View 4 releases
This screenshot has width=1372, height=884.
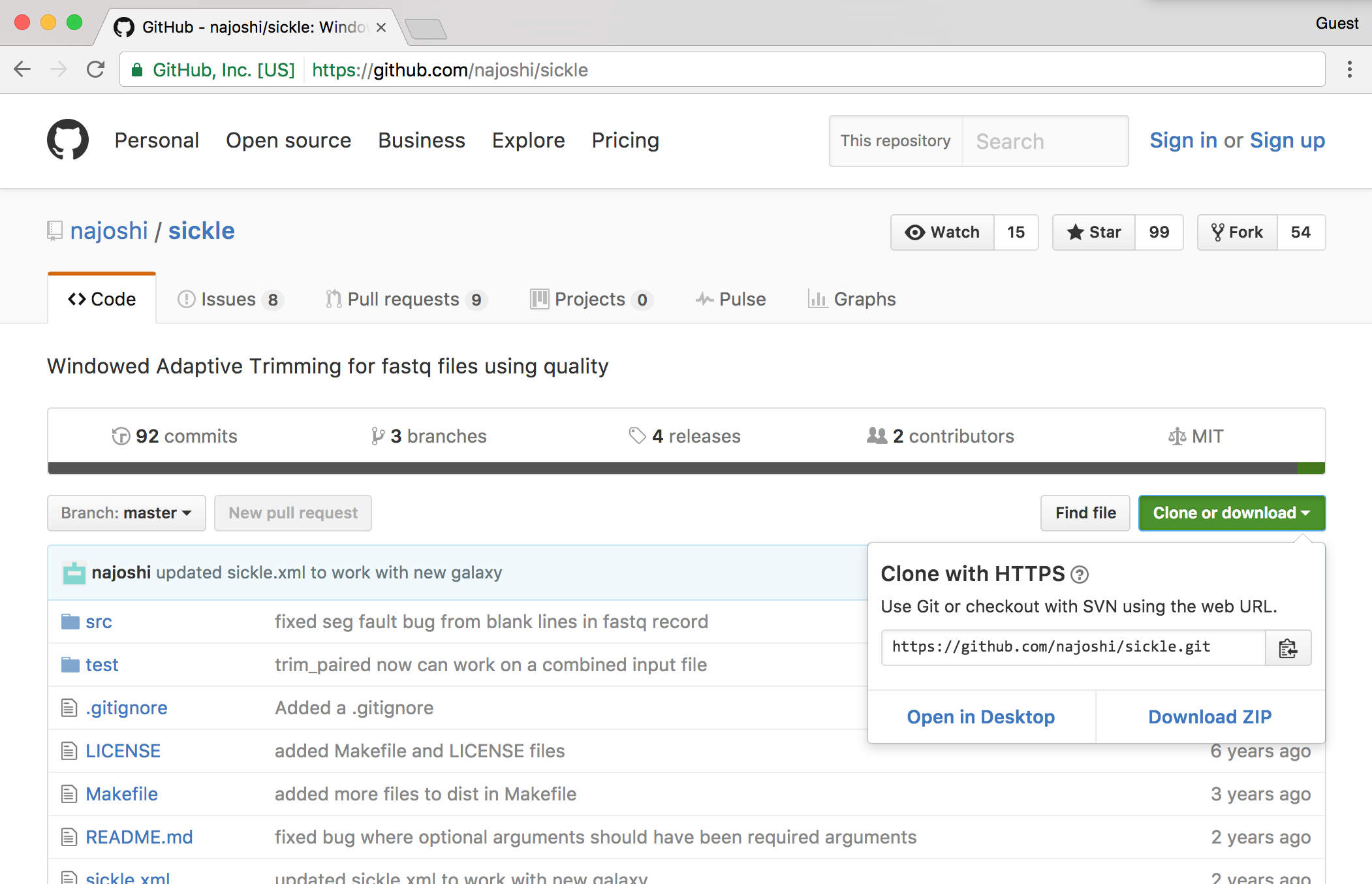(685, 436)
